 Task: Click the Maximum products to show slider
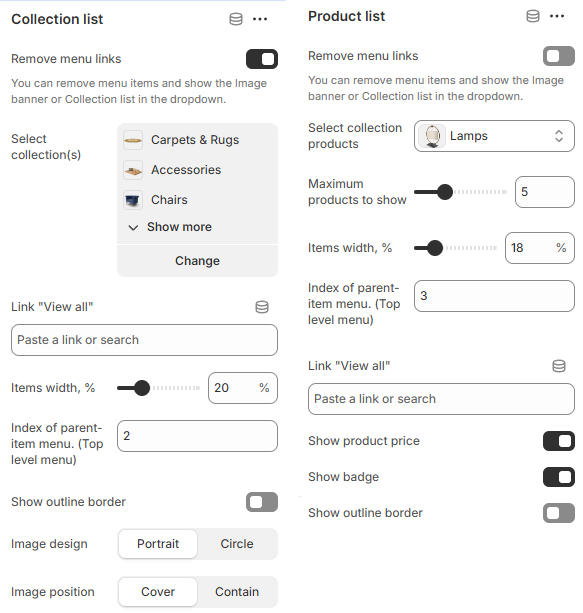[460, 192]
